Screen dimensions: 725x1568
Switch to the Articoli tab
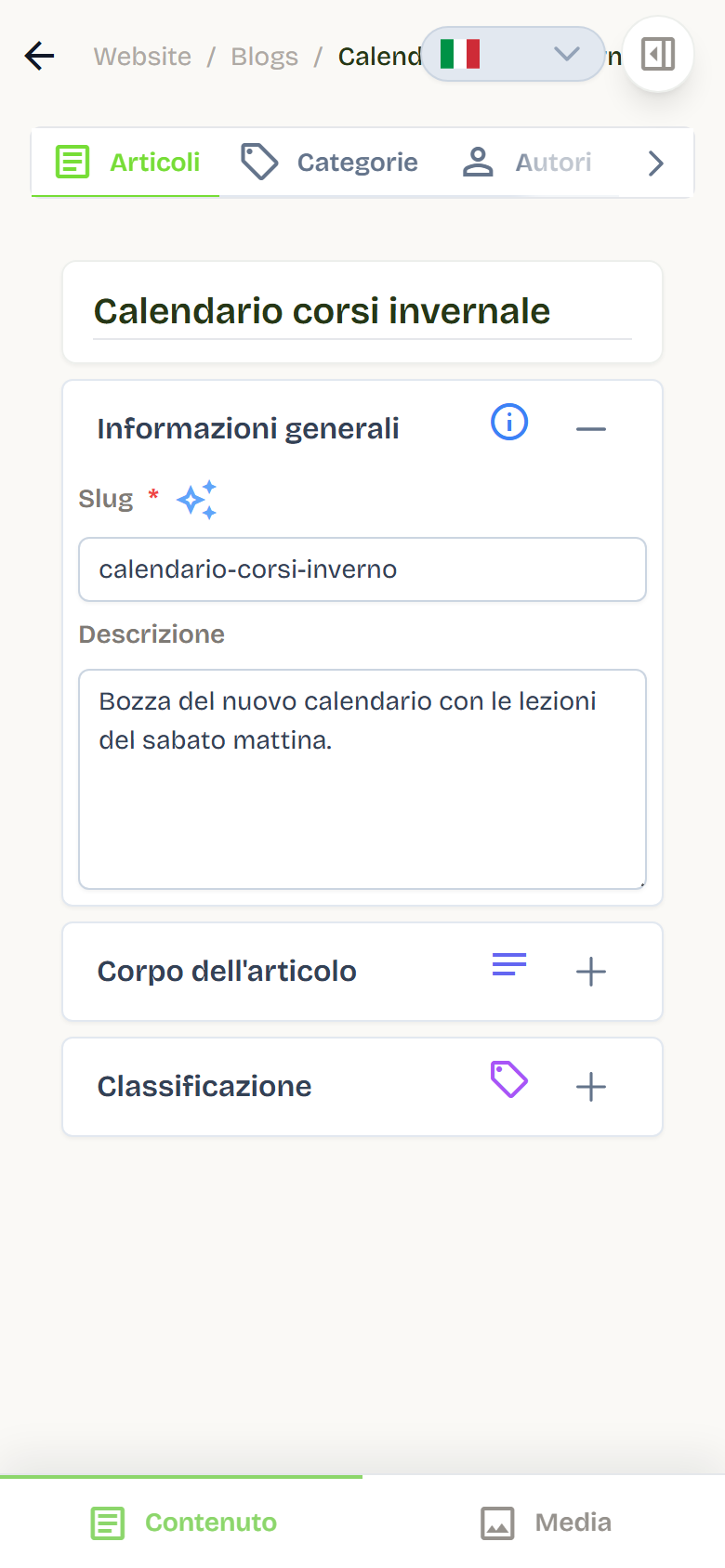click(126, 163)
